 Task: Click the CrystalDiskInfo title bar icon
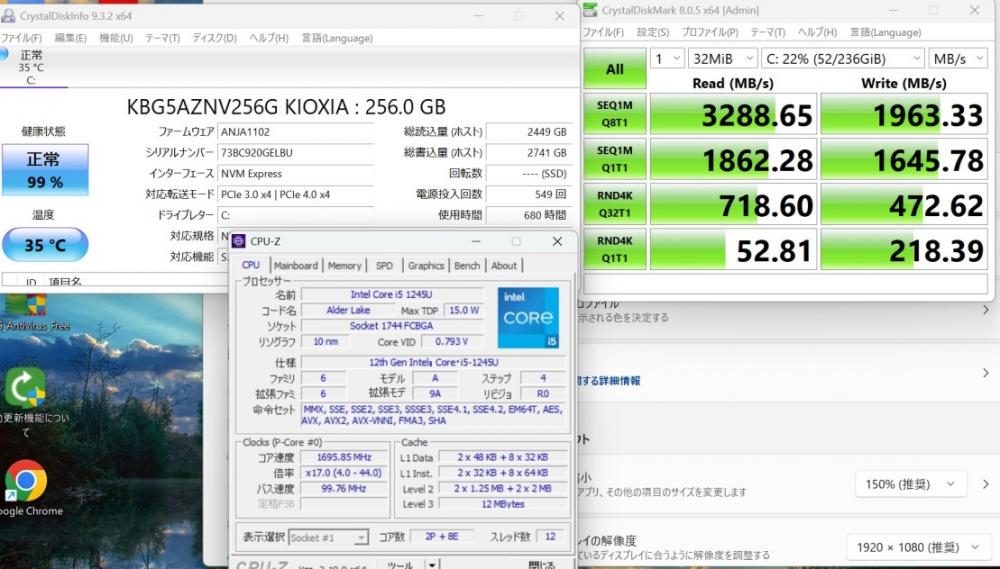[x=8, y=15]
